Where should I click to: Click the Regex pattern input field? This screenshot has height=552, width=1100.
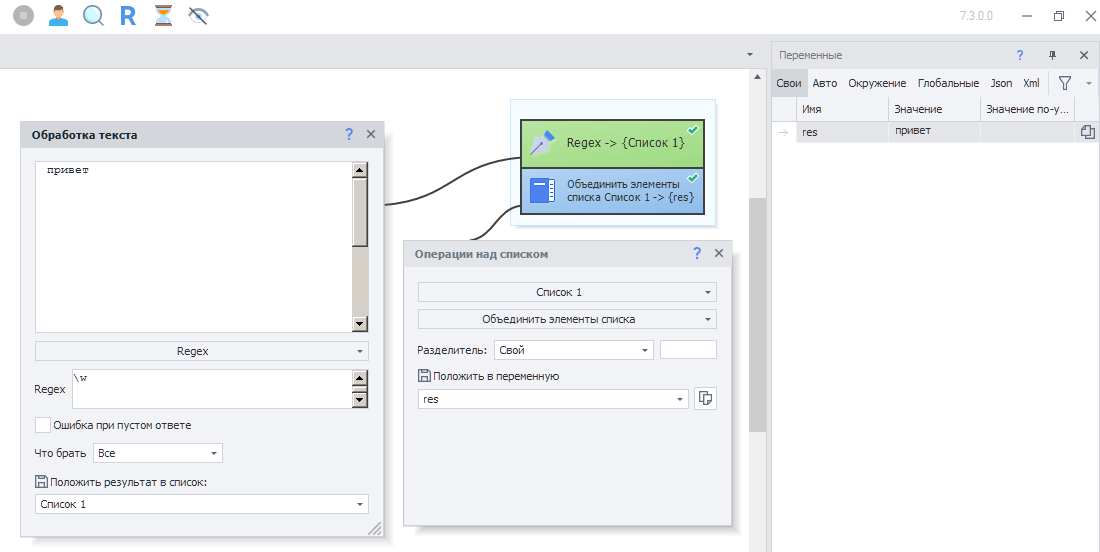click(x=210, y=388)
